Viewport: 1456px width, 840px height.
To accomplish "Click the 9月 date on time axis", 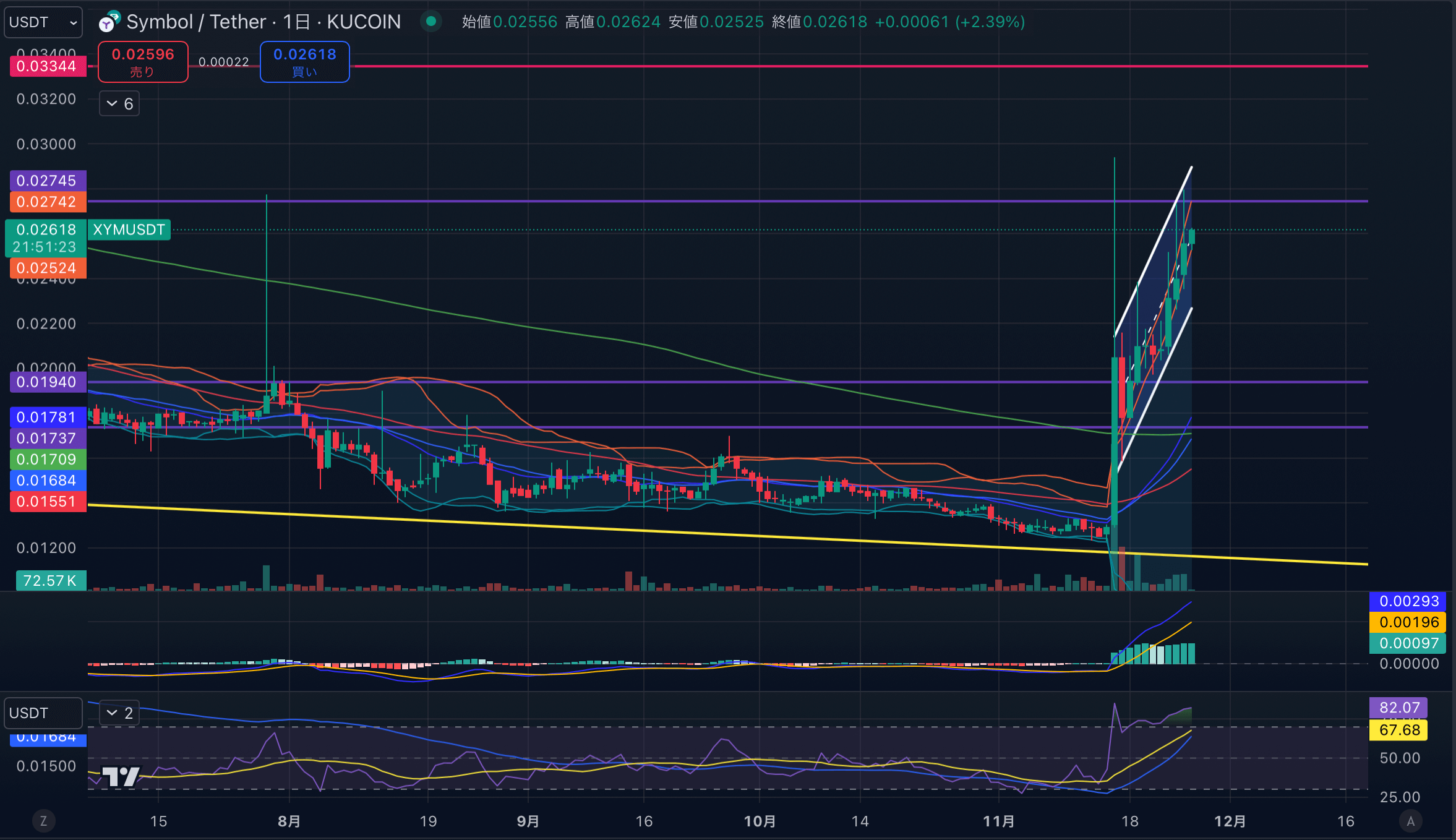I will (528, 821).
